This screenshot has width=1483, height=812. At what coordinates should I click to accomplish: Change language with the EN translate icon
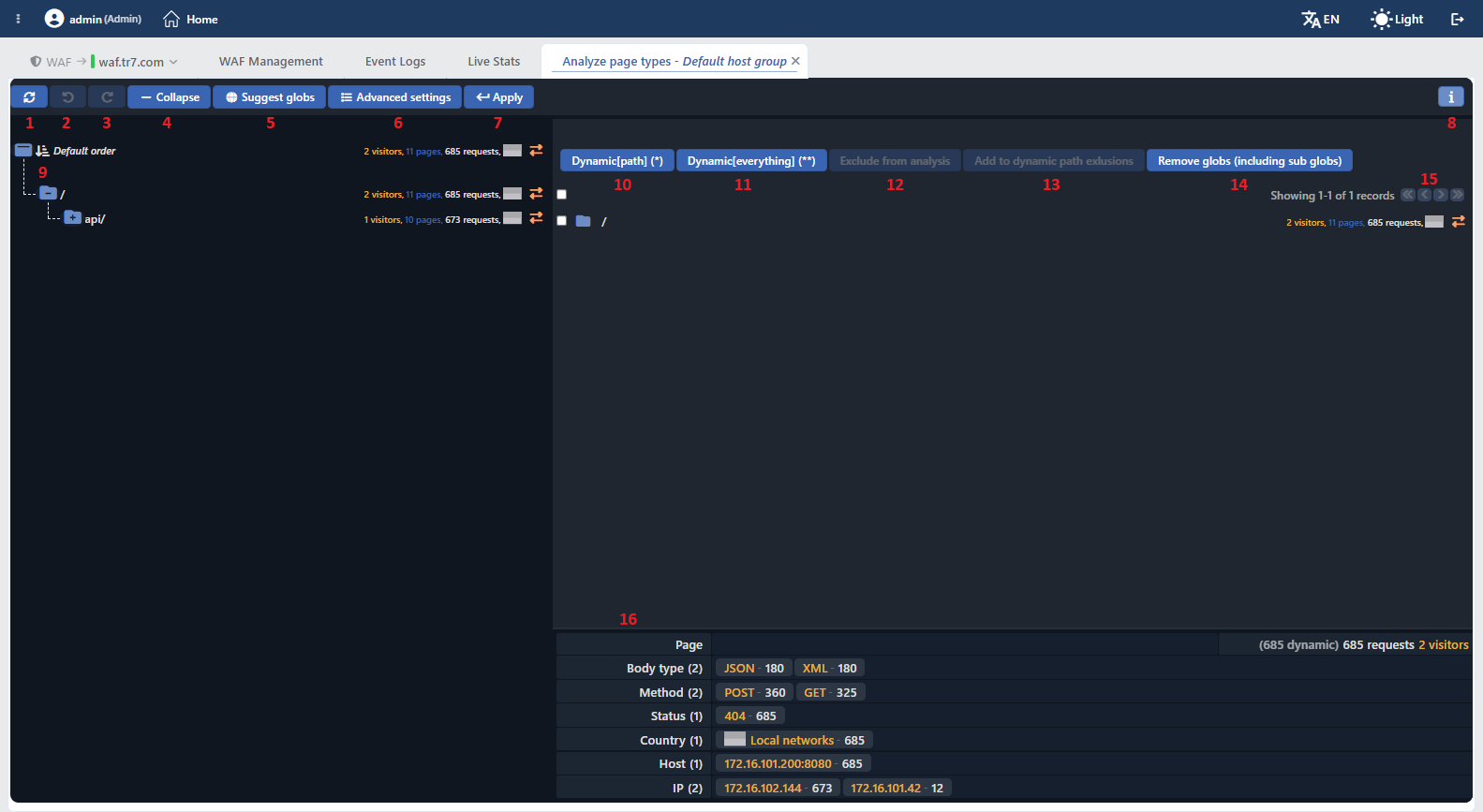coord(1321,19)
